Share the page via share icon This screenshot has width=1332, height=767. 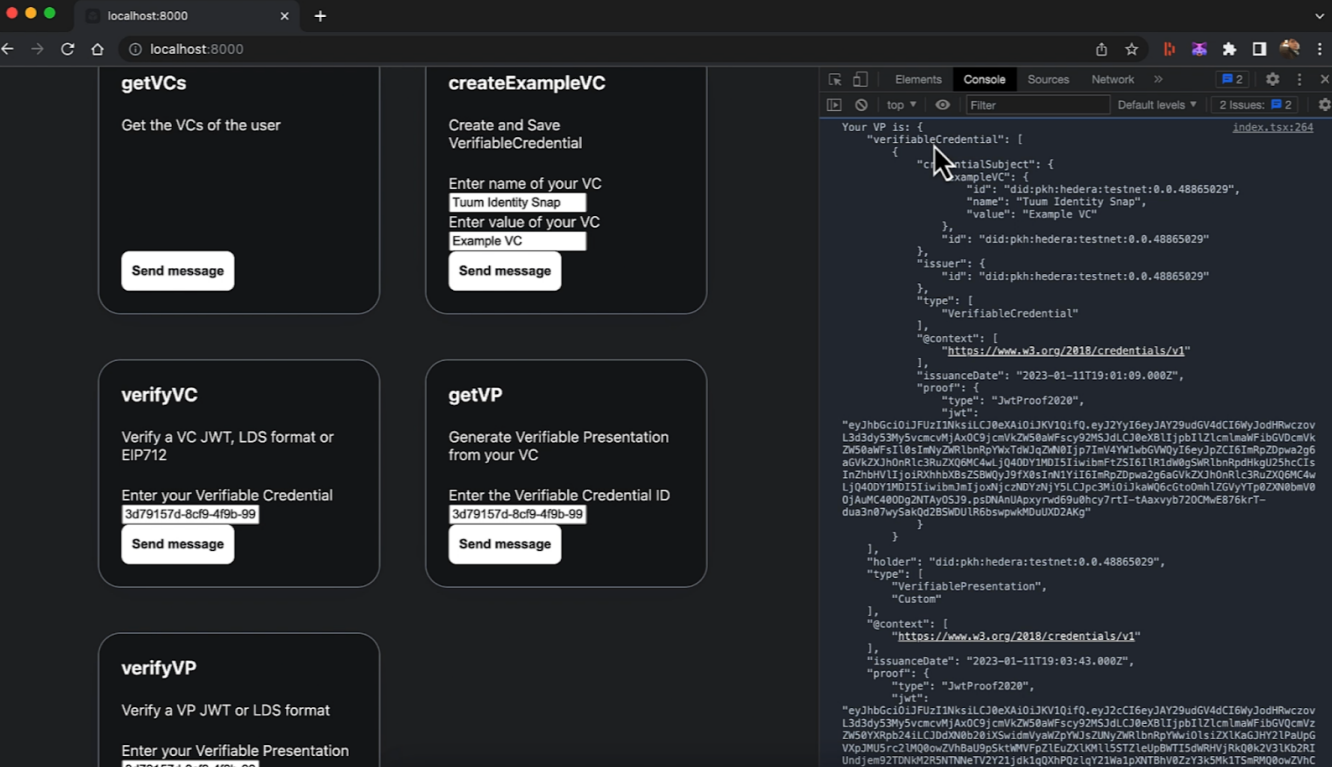[1101, 49]
